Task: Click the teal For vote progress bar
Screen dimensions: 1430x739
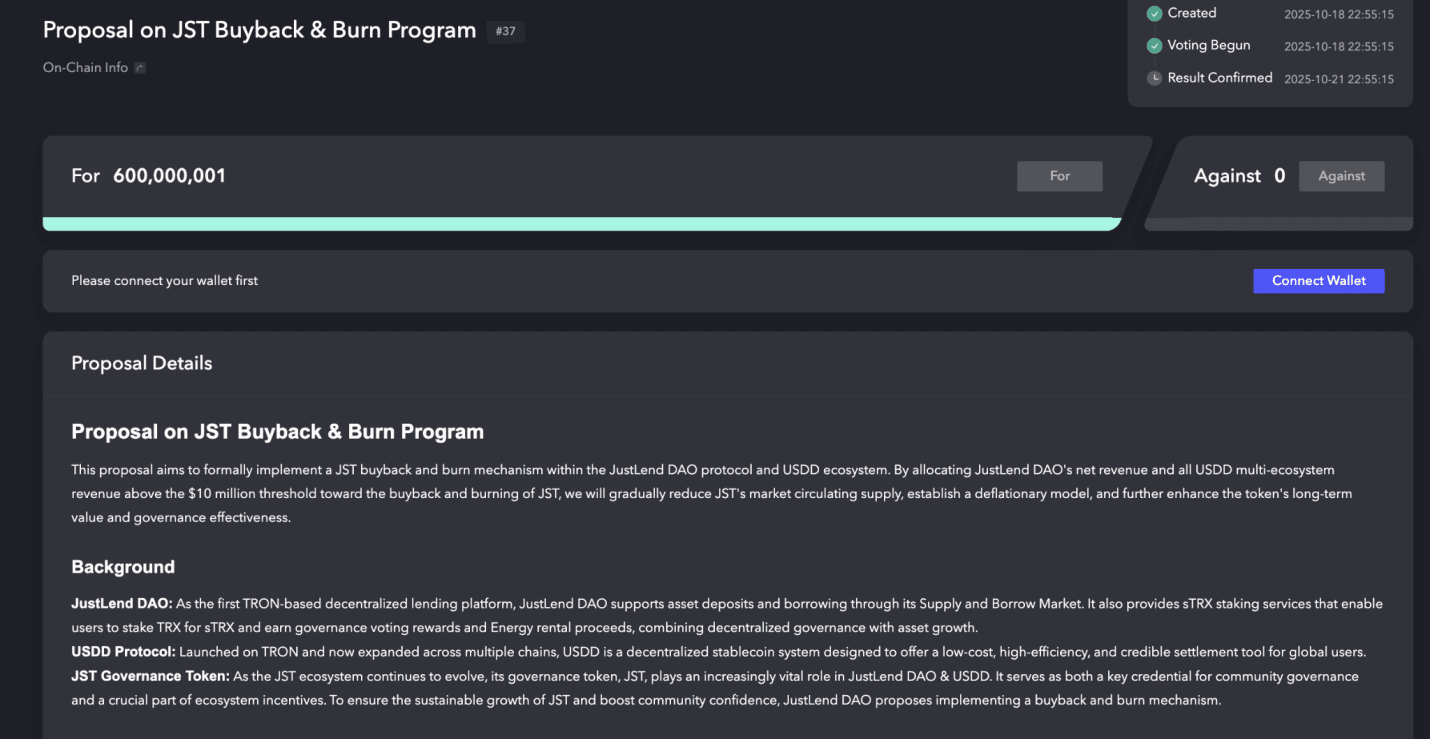Action: [x=582, y=224]
